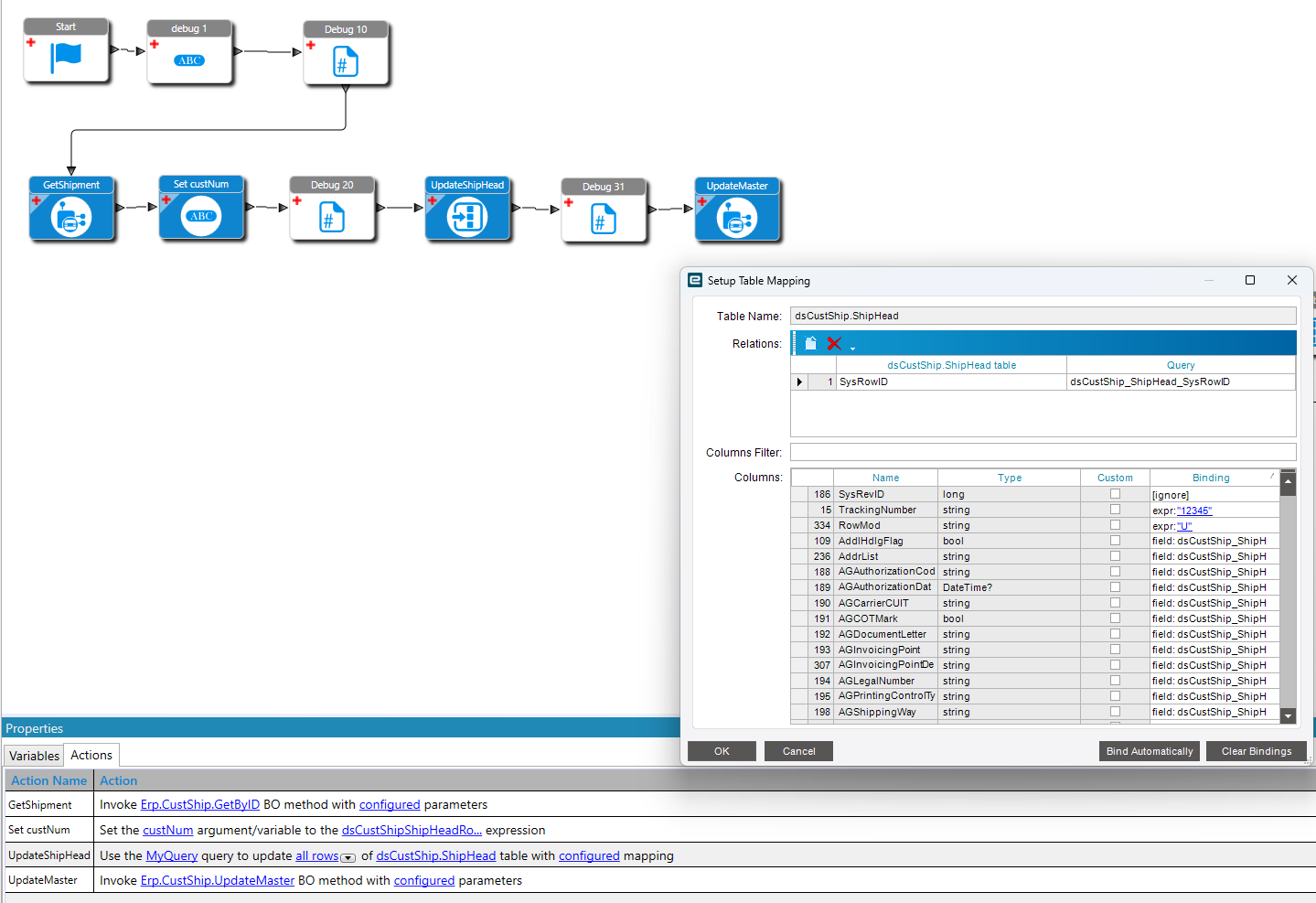Screen dimensions: 1316x903
Task: Open Erp.CustShip.UpdateMaster method link
Action: [218, 881]
